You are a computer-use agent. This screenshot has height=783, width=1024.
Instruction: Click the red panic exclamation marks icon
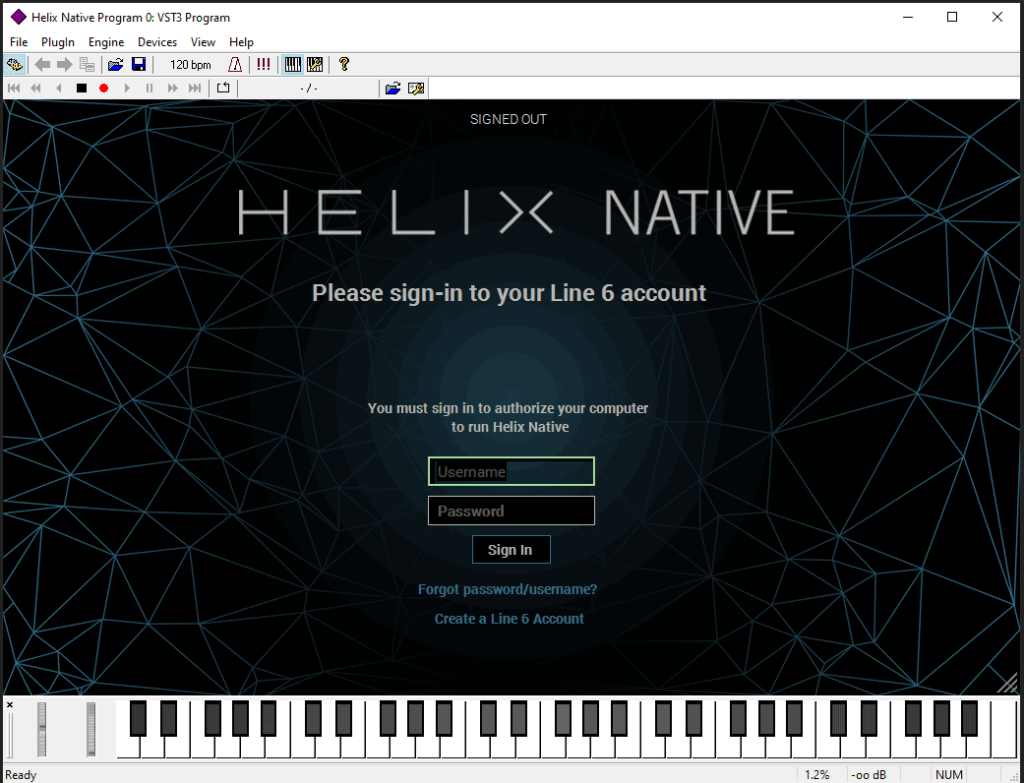tap(263, 65)
